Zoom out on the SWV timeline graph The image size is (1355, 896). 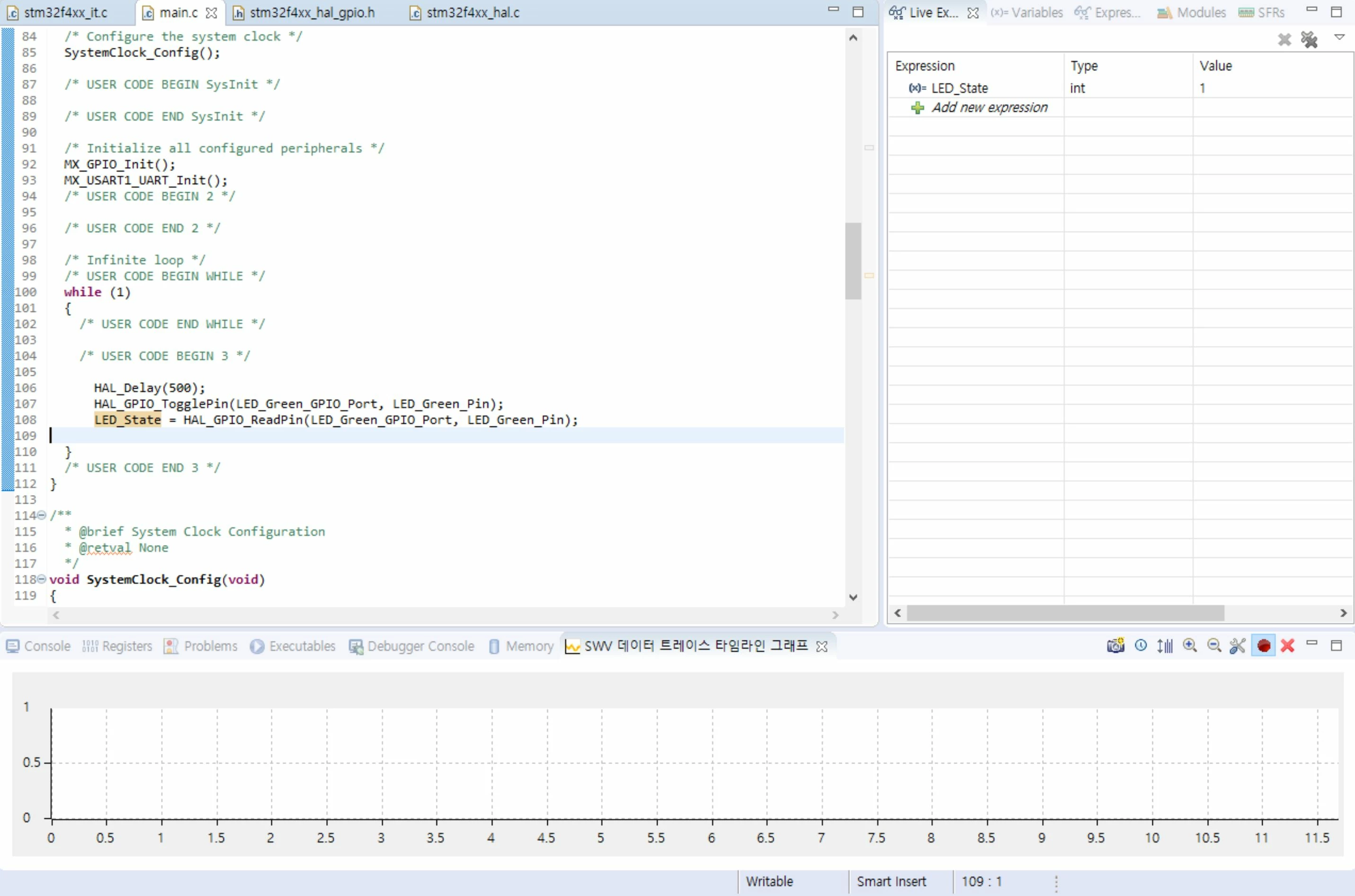1214,646
